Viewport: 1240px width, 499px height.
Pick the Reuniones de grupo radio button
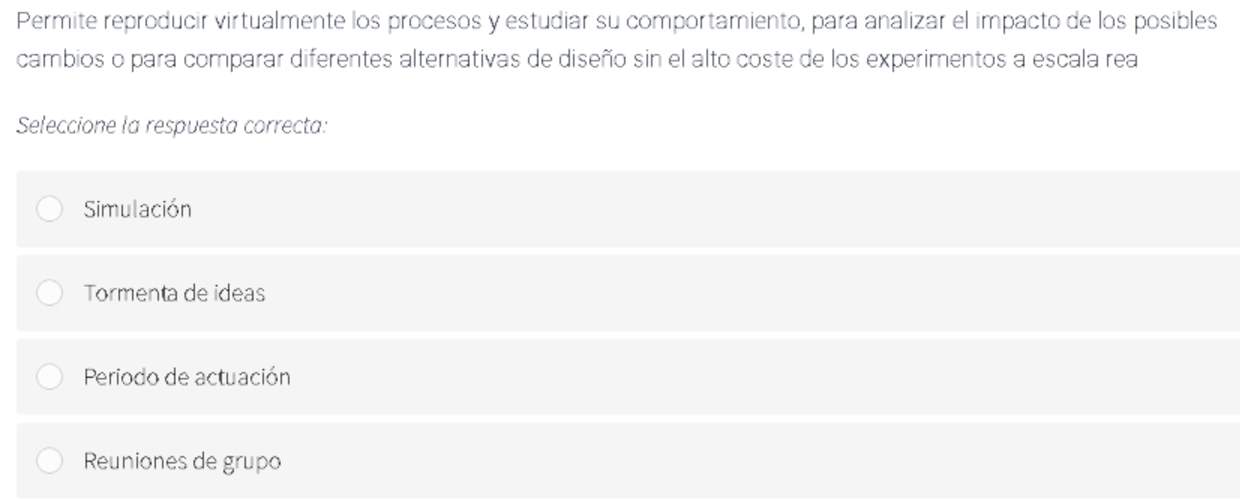(49, 461)
